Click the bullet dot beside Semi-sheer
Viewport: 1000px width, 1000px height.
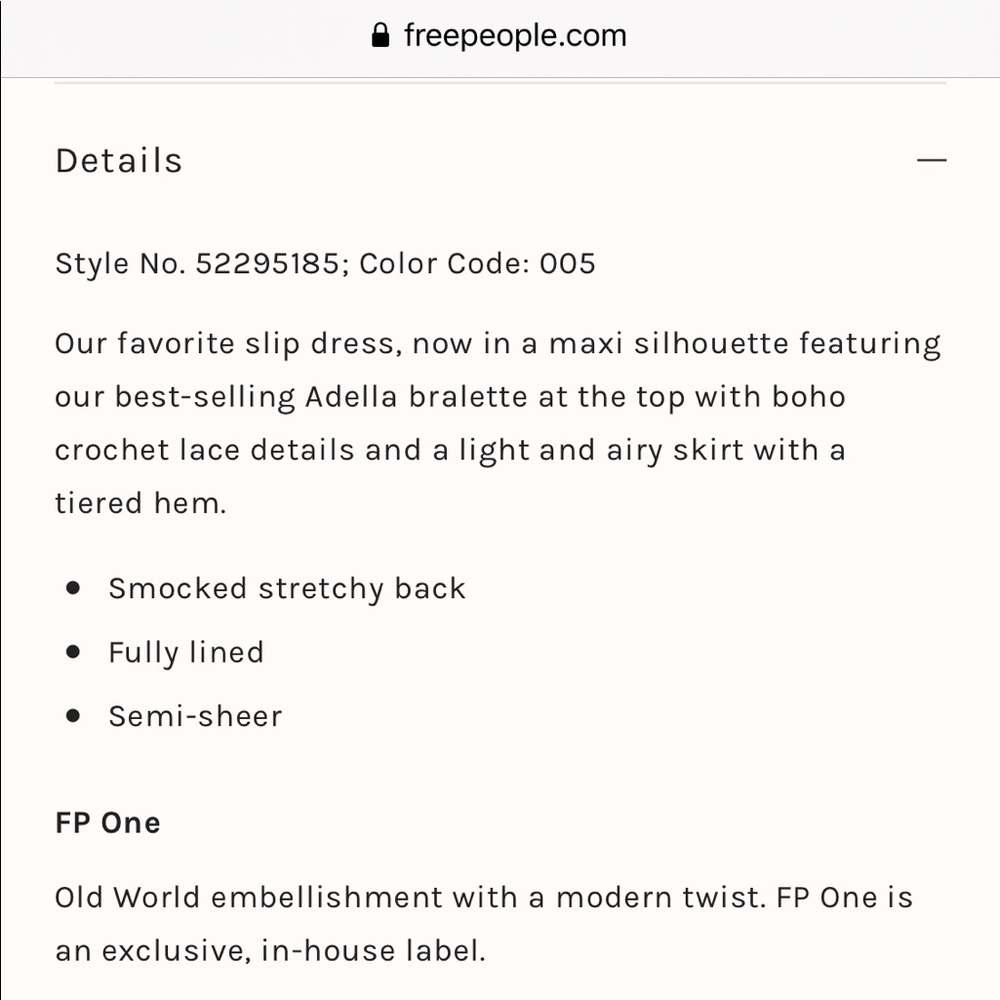point(73,716)
